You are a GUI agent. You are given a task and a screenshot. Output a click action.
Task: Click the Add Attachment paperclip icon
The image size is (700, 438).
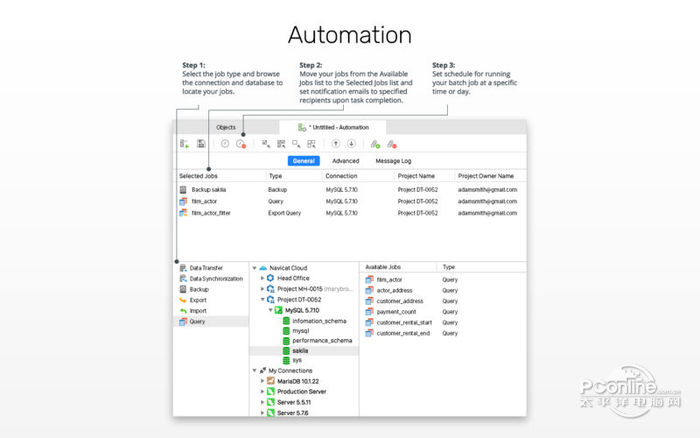click(x=375, y=144)
